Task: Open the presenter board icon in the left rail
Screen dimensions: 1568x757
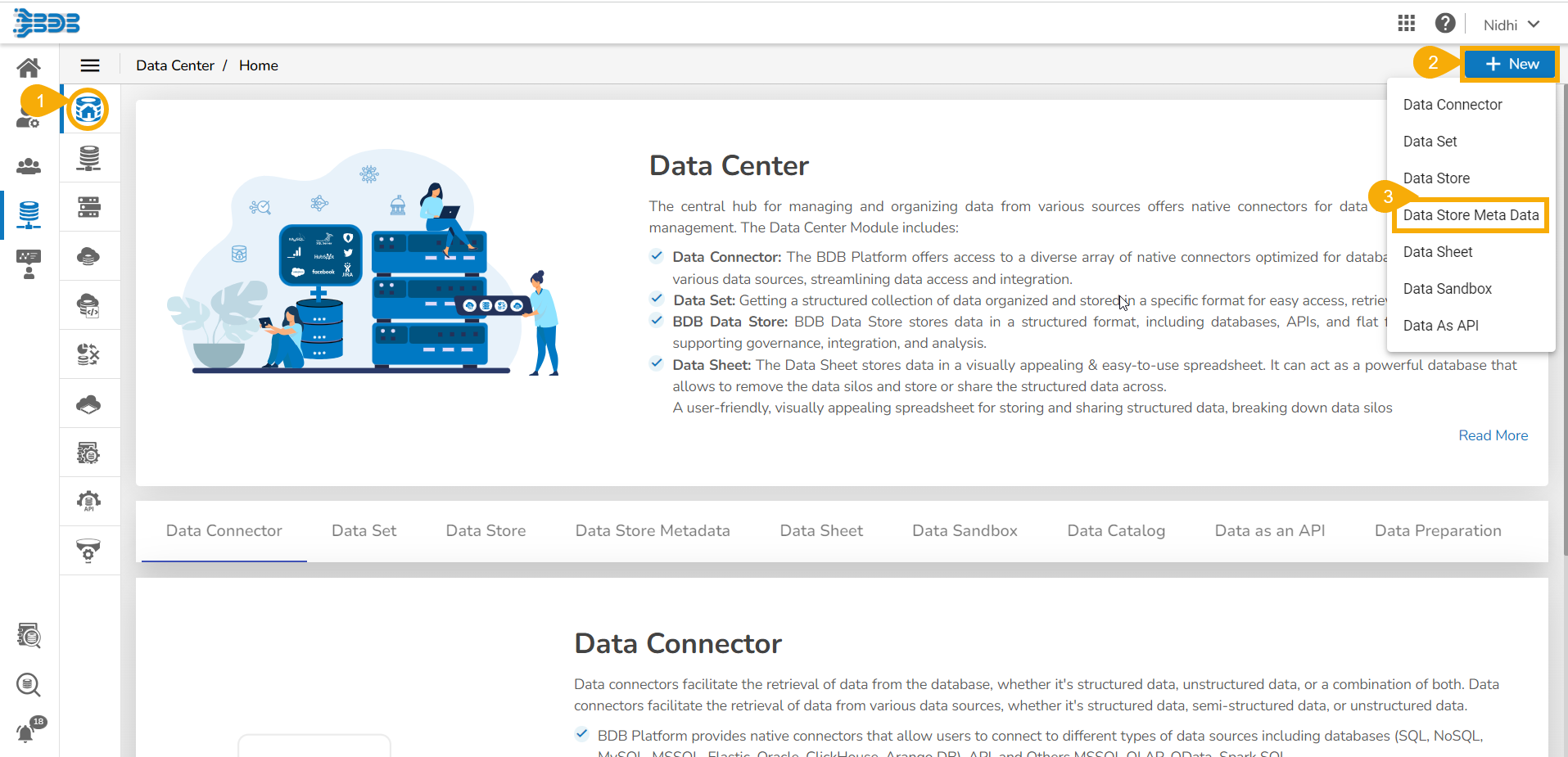Action: pyautogui.click(x=29, y=264)
